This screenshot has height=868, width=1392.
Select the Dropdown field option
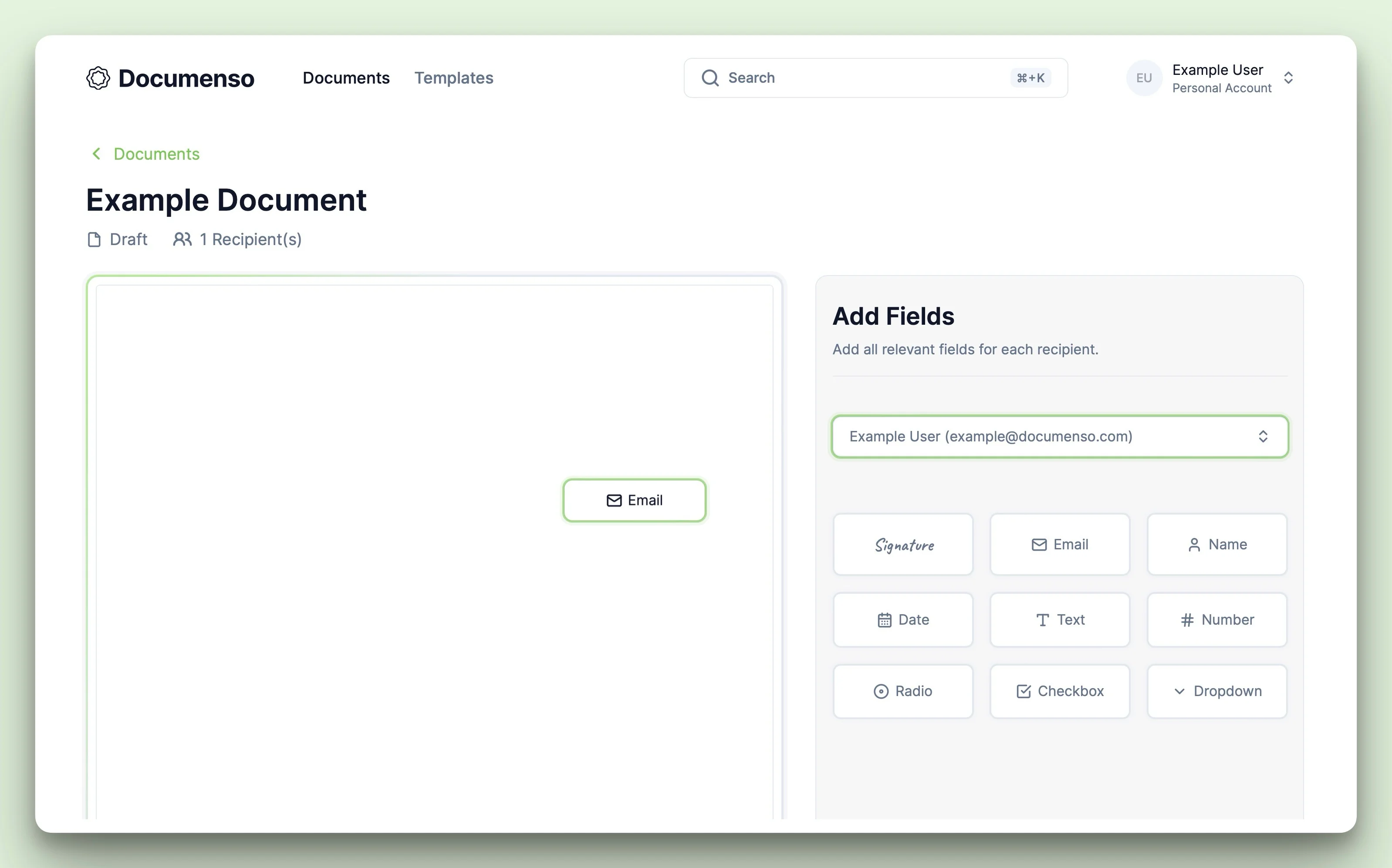click(1217, 691)
